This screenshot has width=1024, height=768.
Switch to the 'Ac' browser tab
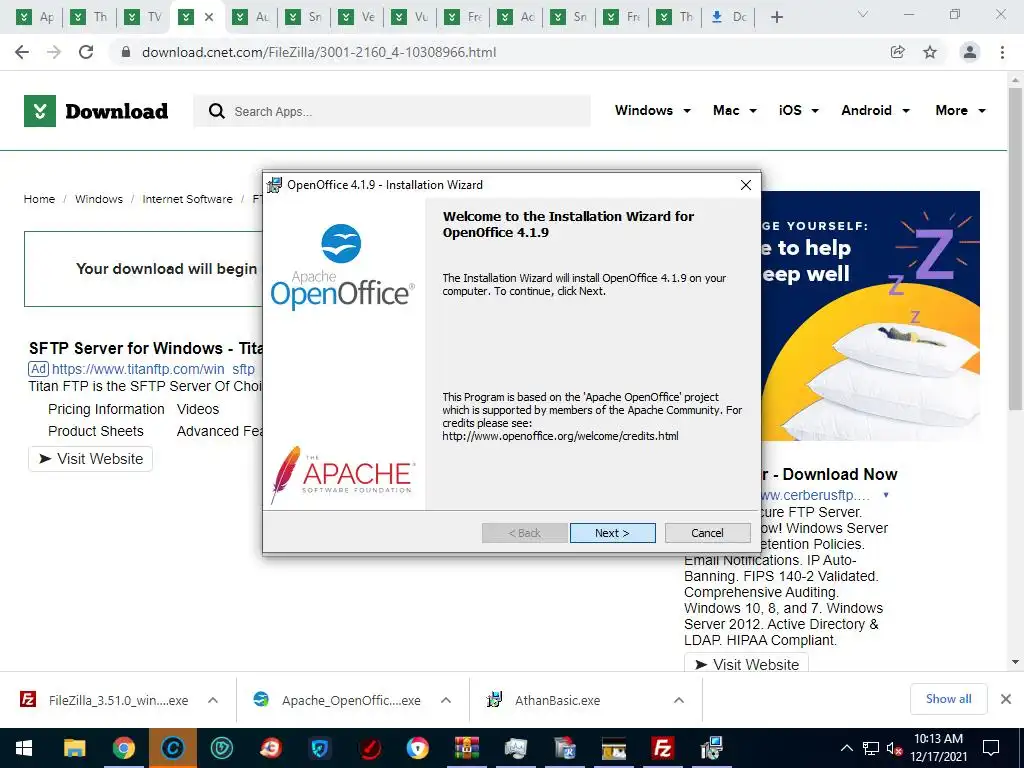click(517, 17)
